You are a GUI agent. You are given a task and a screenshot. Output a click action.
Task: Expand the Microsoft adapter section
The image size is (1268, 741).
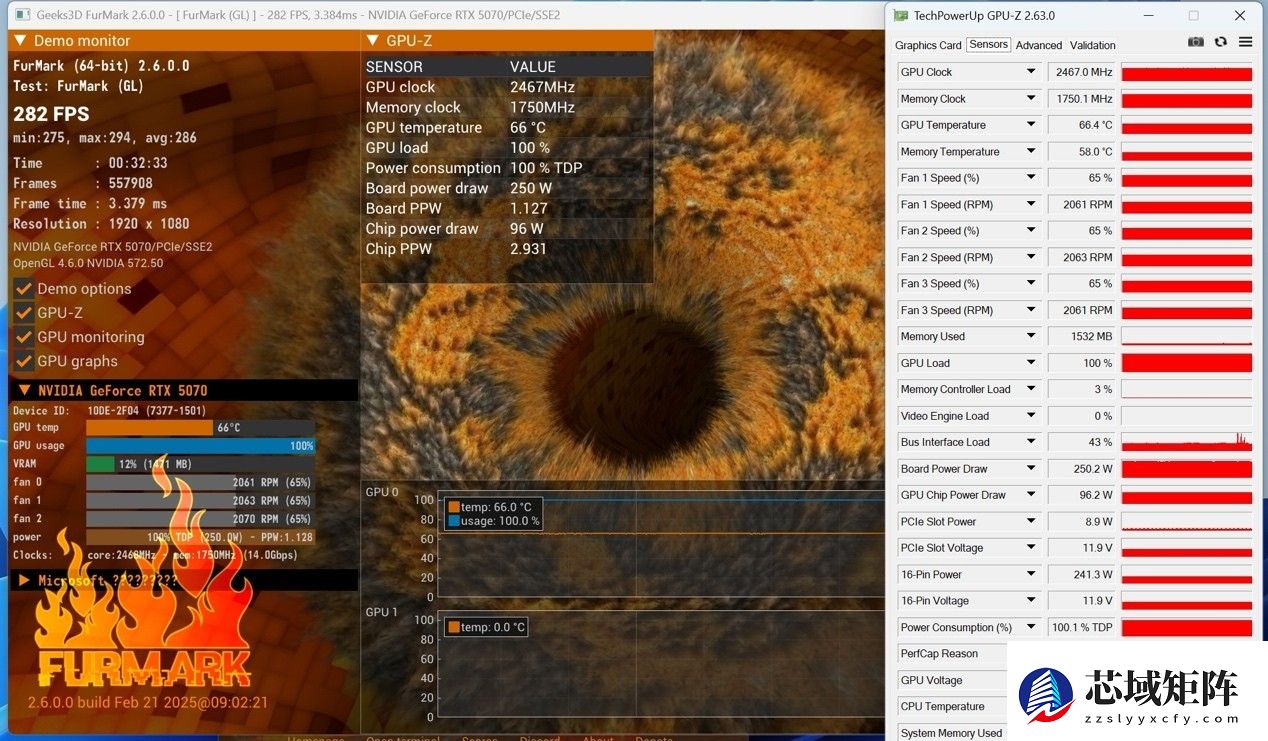click(24, 580)
